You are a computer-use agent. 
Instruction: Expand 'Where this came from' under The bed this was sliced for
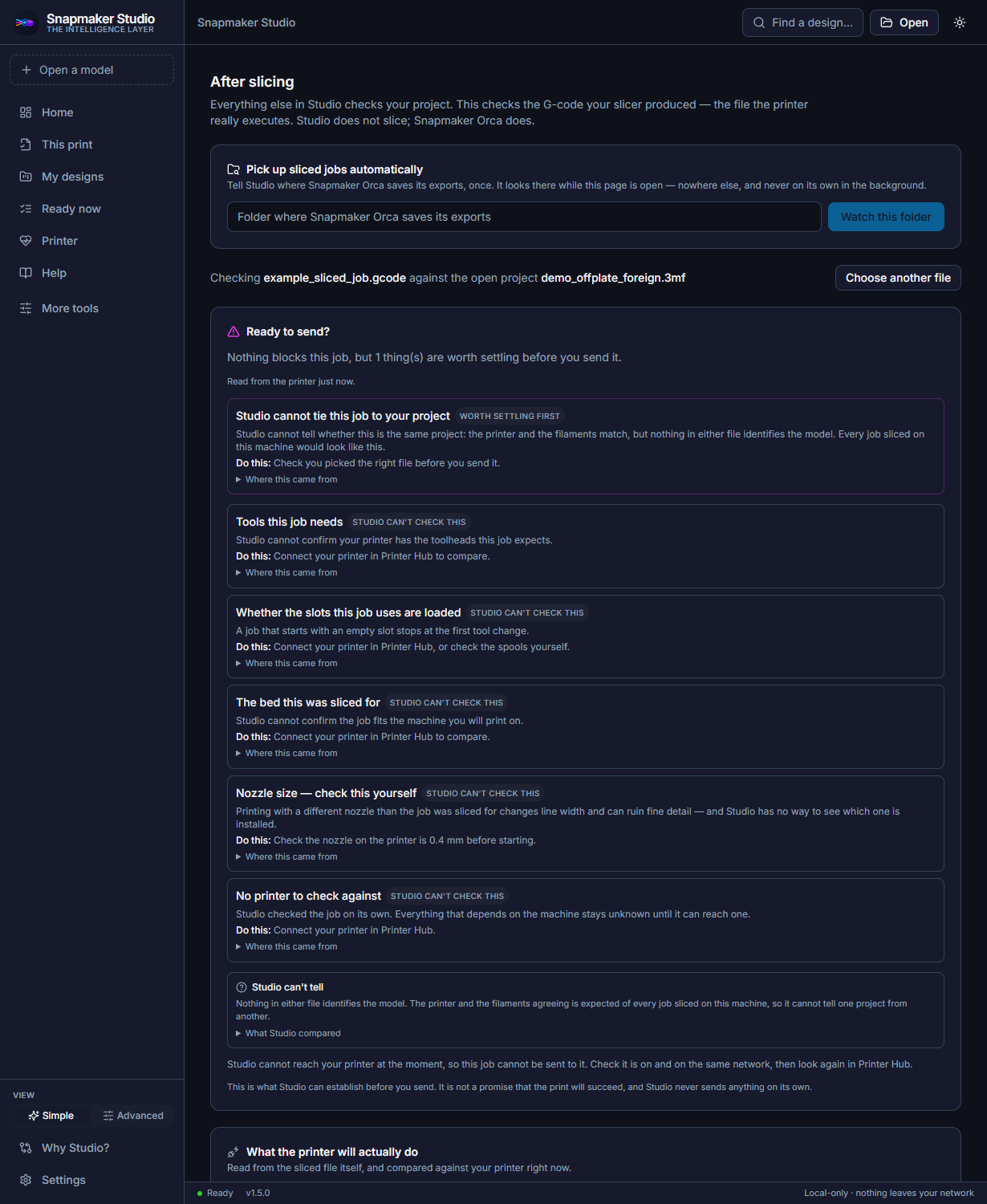pyautogui.click(x=286, y=753)
